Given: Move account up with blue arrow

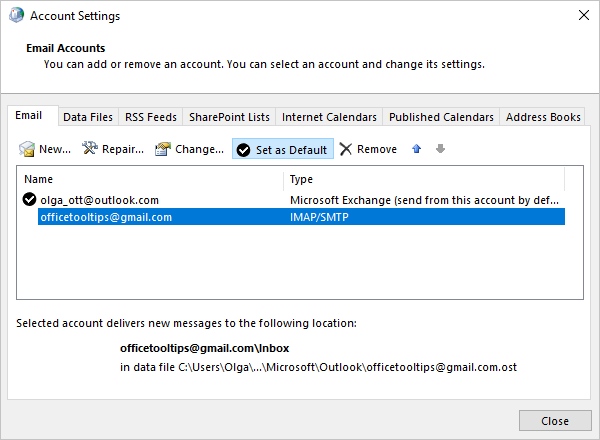Looking at the screenshot, I should (417, 148).
